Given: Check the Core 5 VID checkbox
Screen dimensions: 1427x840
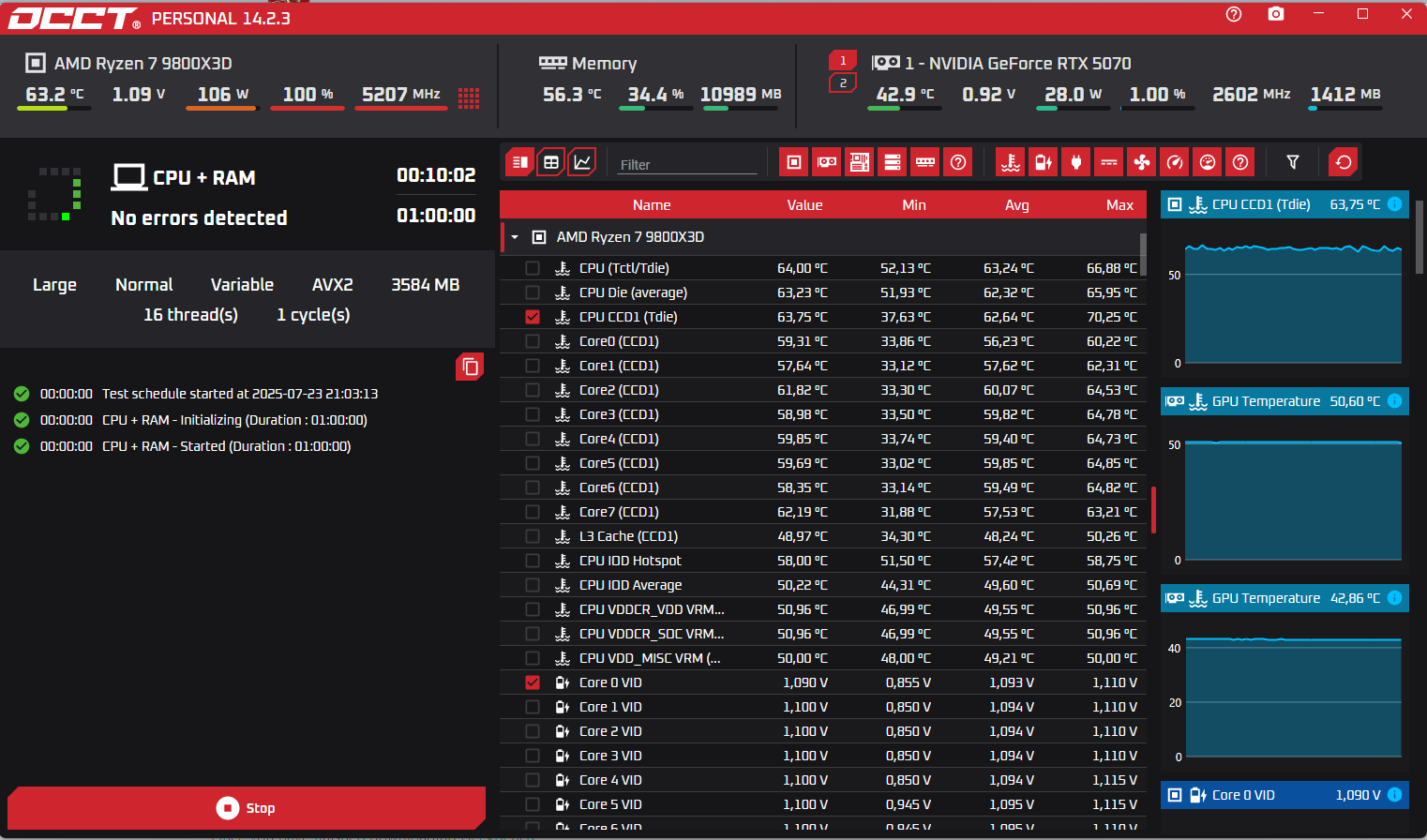Looking at the screenshot, I should point(533,804).
